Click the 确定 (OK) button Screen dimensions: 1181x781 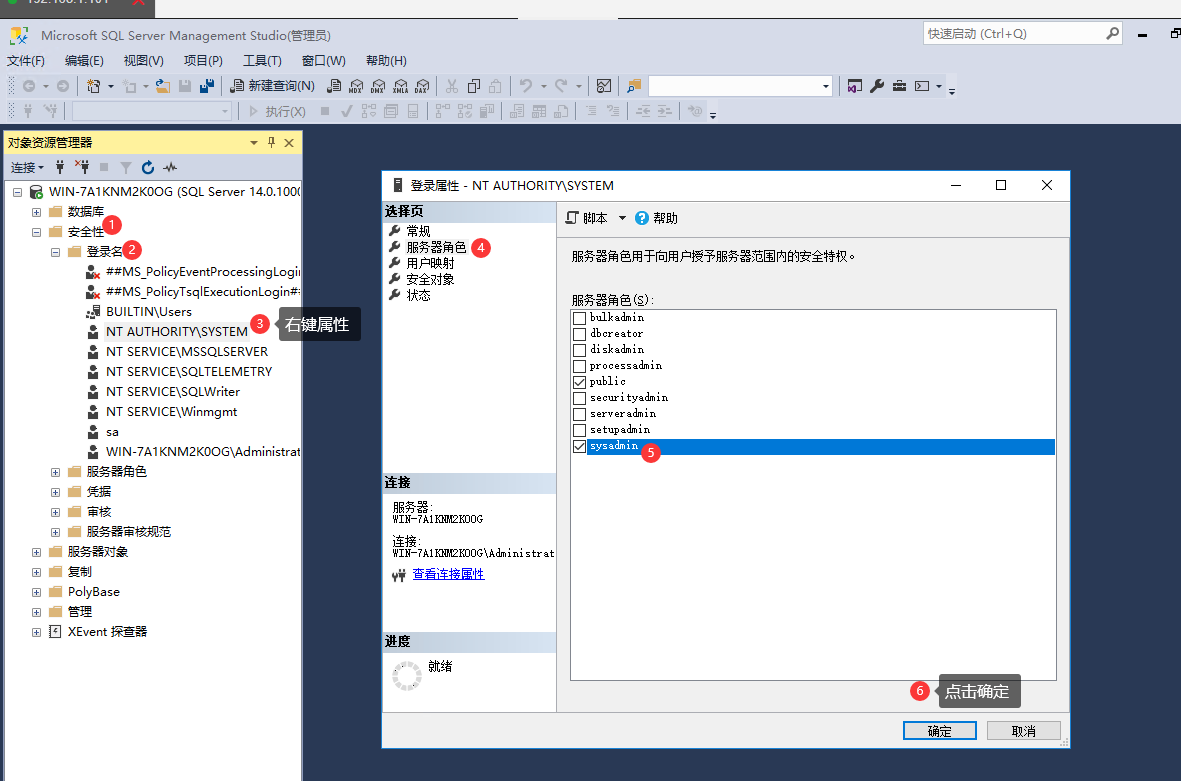pos(939,731)
